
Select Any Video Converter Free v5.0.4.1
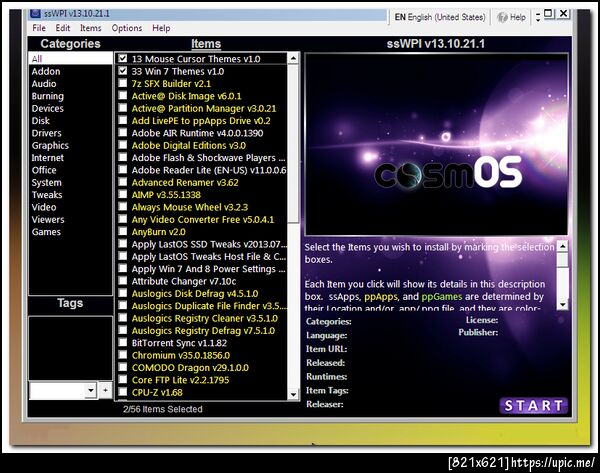pos(203,219)
